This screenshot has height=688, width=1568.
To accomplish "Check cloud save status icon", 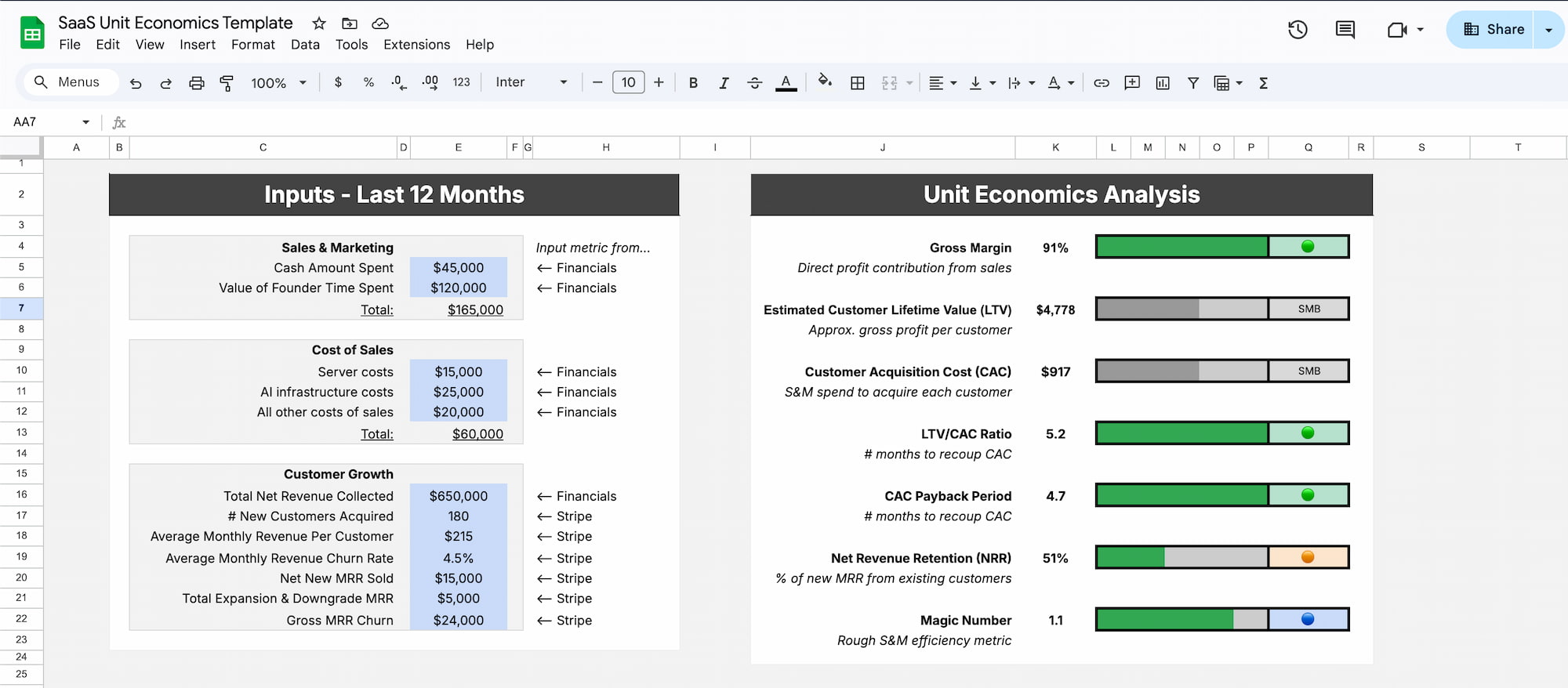I will 380,24.
